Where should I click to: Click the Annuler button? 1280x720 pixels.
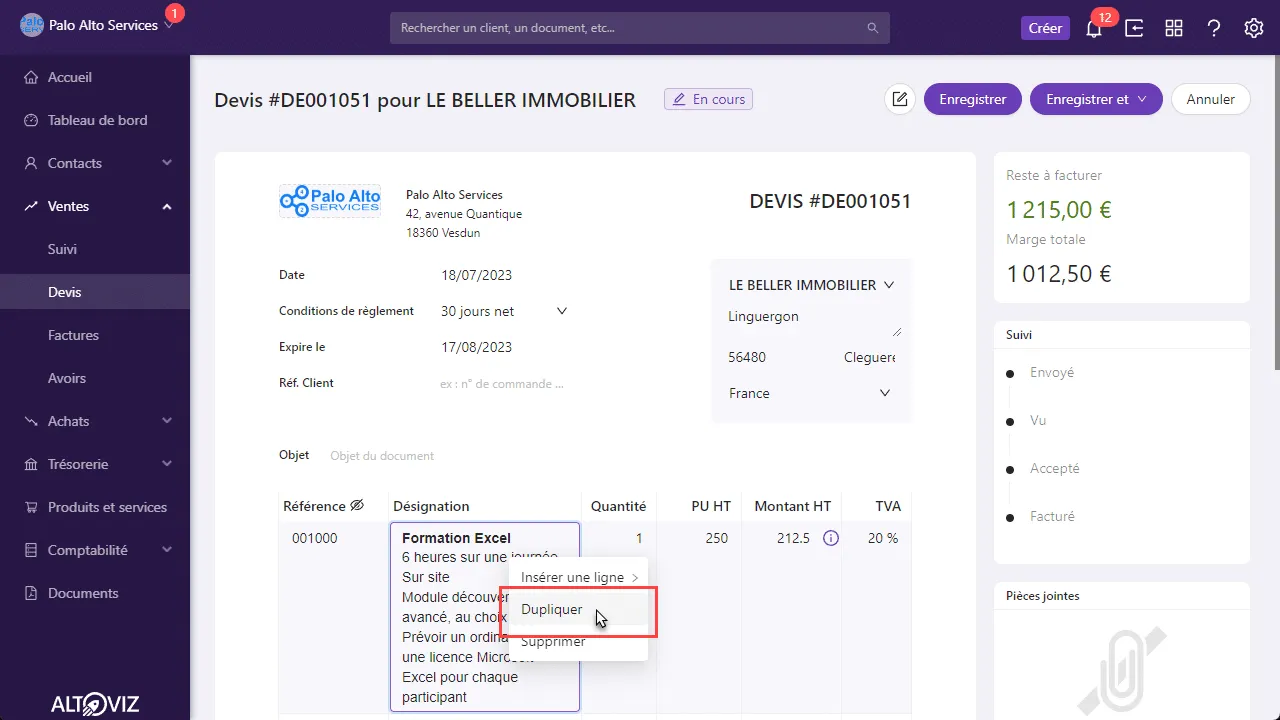[1210, 99]
